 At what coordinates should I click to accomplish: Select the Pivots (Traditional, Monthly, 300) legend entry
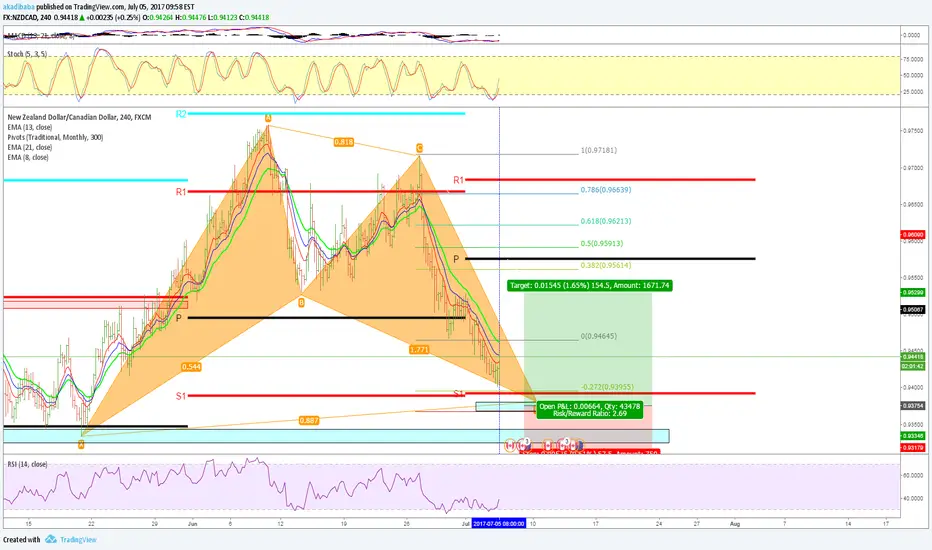pyautogui.click(x=55, y=137)
